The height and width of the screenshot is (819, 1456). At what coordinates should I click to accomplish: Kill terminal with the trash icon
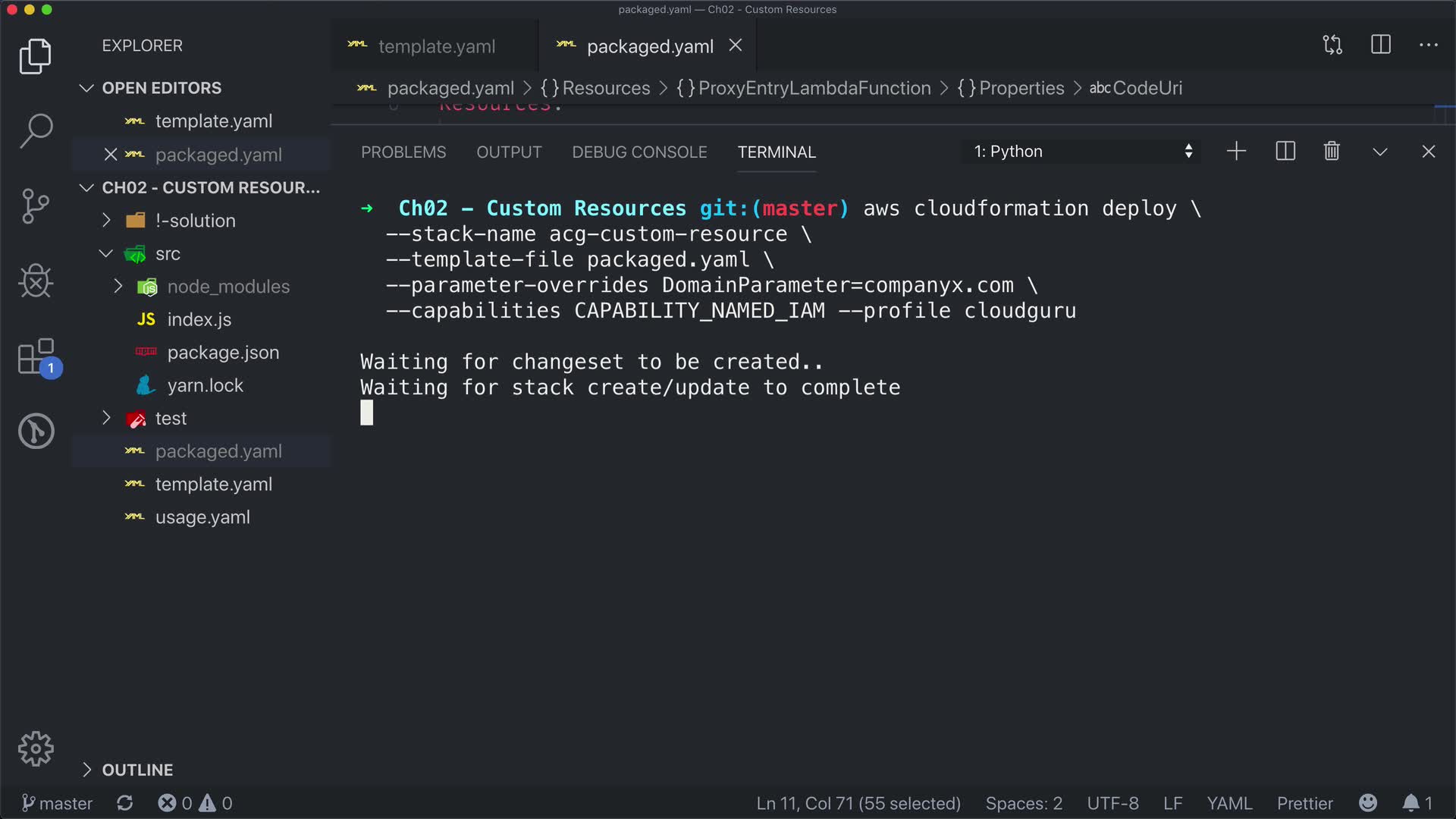[1332, 152]
